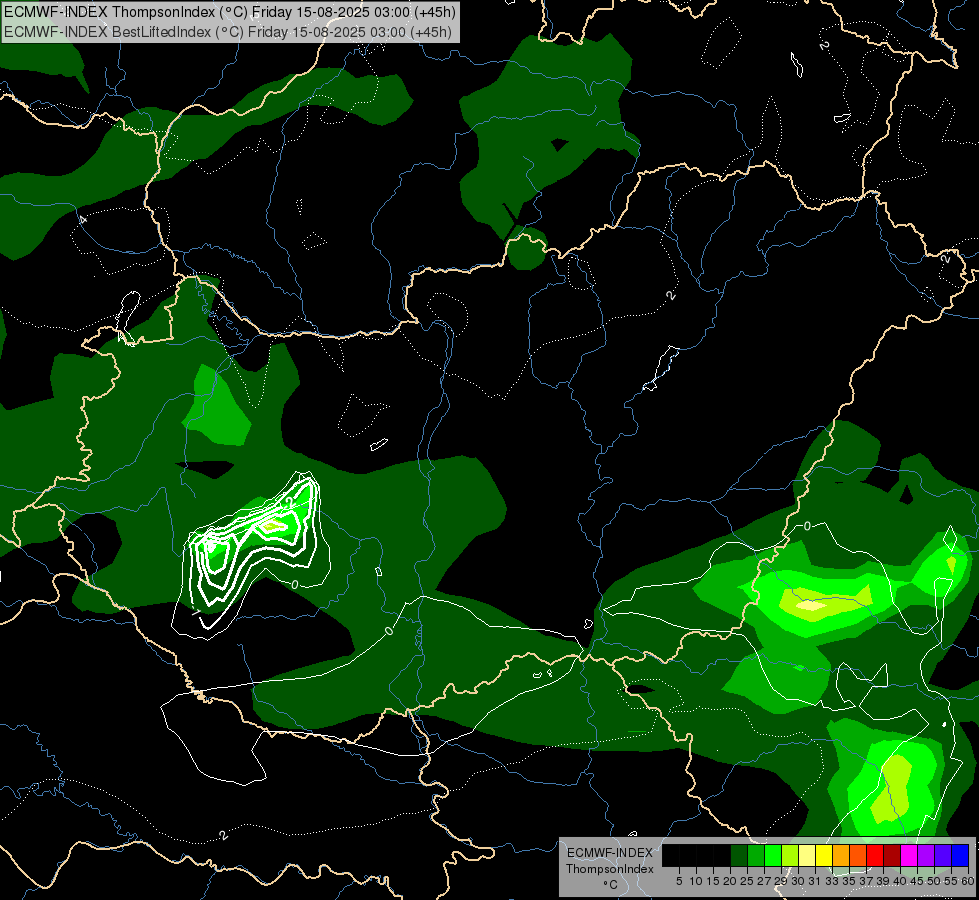Pick the orange 33–35 legend swatch
This screenshot has height=900, width=979.
click(841, 855)
